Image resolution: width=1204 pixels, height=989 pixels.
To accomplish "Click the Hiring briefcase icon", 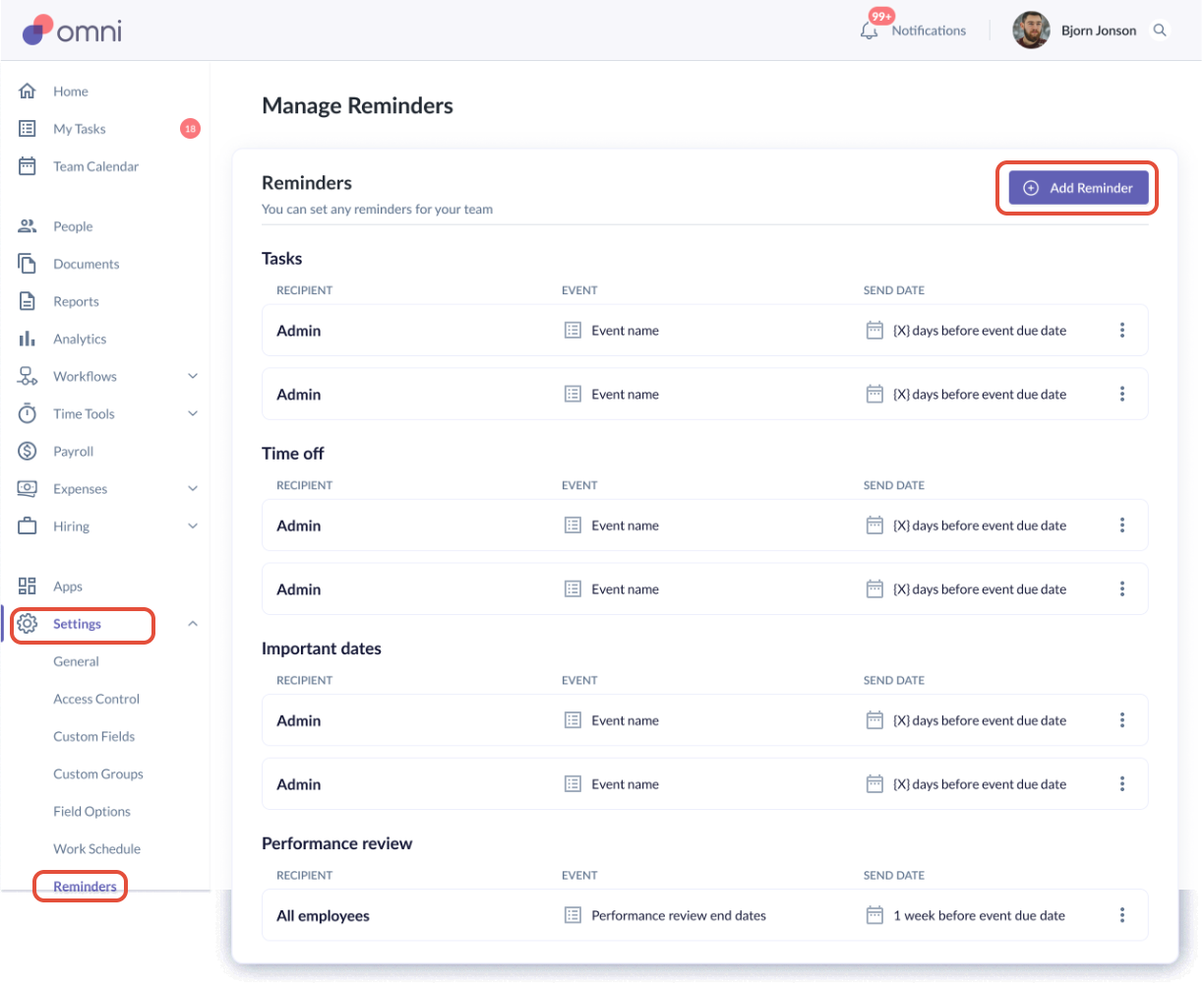I will pos(28,525).
